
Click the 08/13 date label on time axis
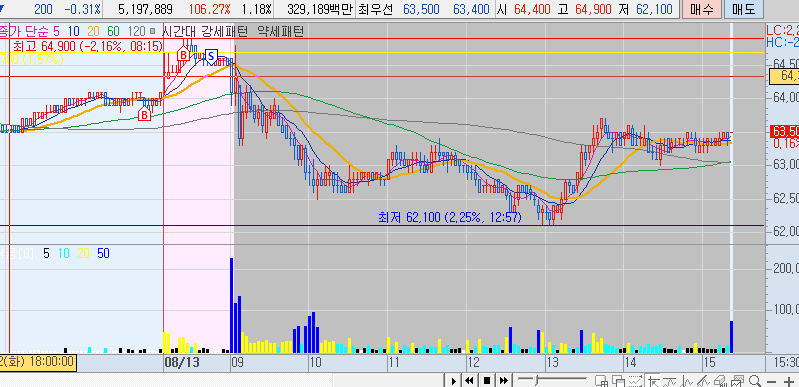[182, 363]
